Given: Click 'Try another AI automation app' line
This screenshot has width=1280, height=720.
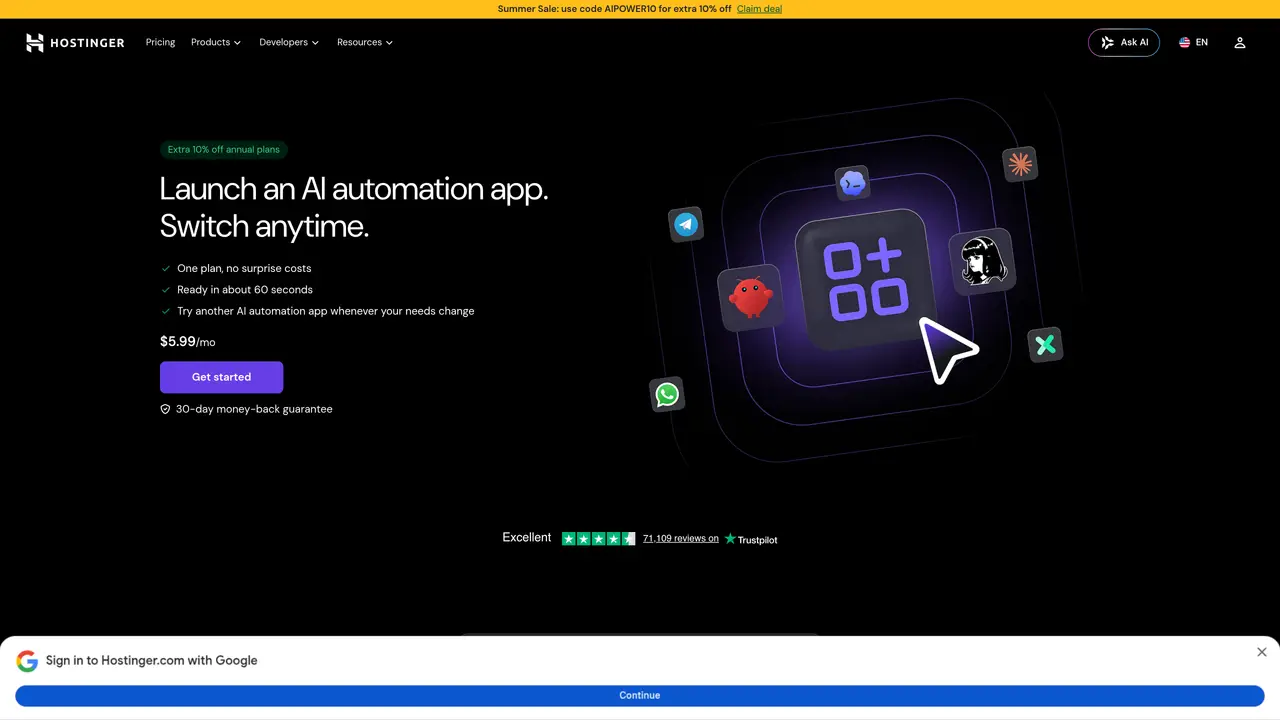Looking at the screenshot, I should tap(326, 311).
